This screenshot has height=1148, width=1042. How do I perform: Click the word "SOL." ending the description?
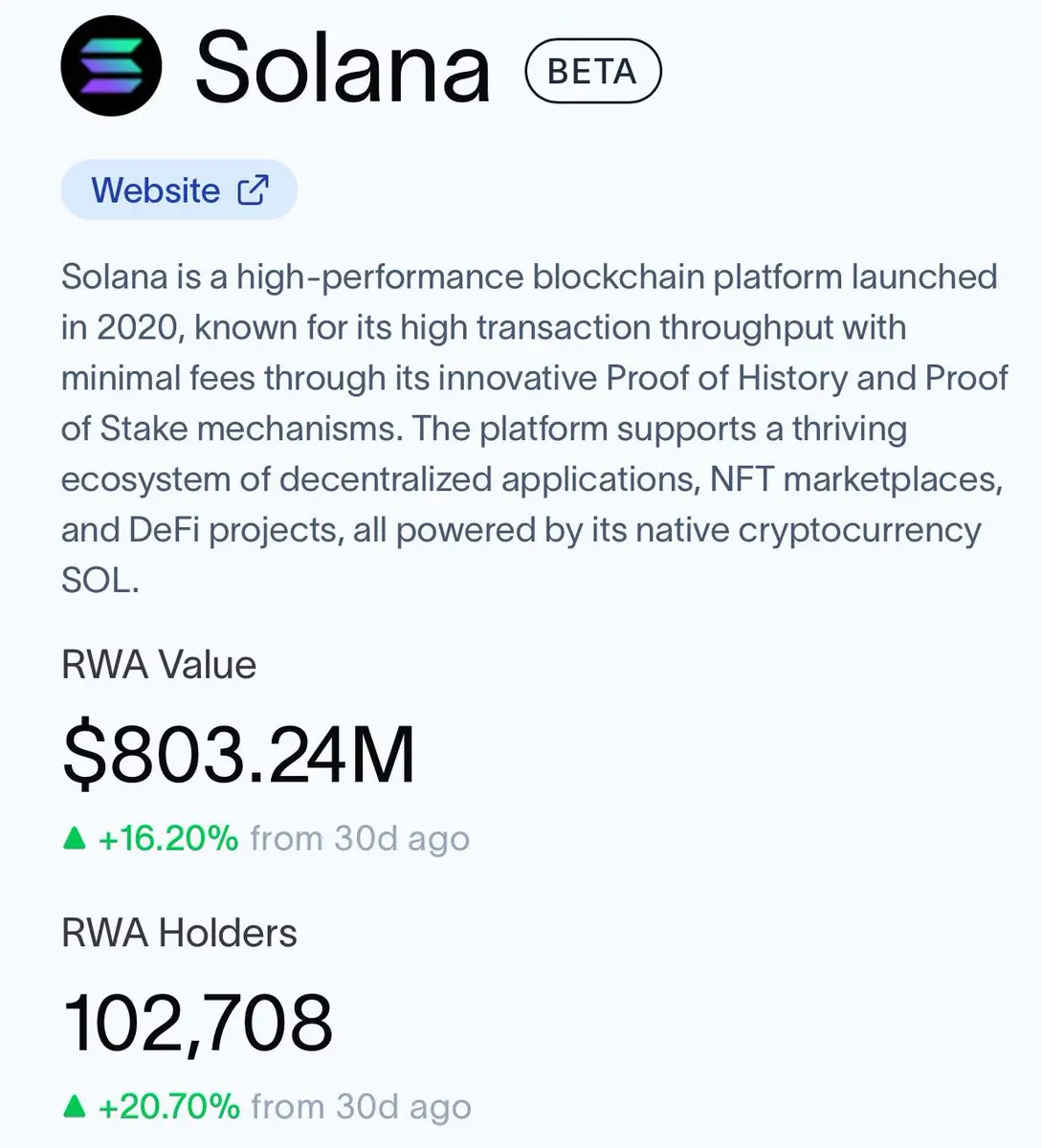[x=100, y=581]
